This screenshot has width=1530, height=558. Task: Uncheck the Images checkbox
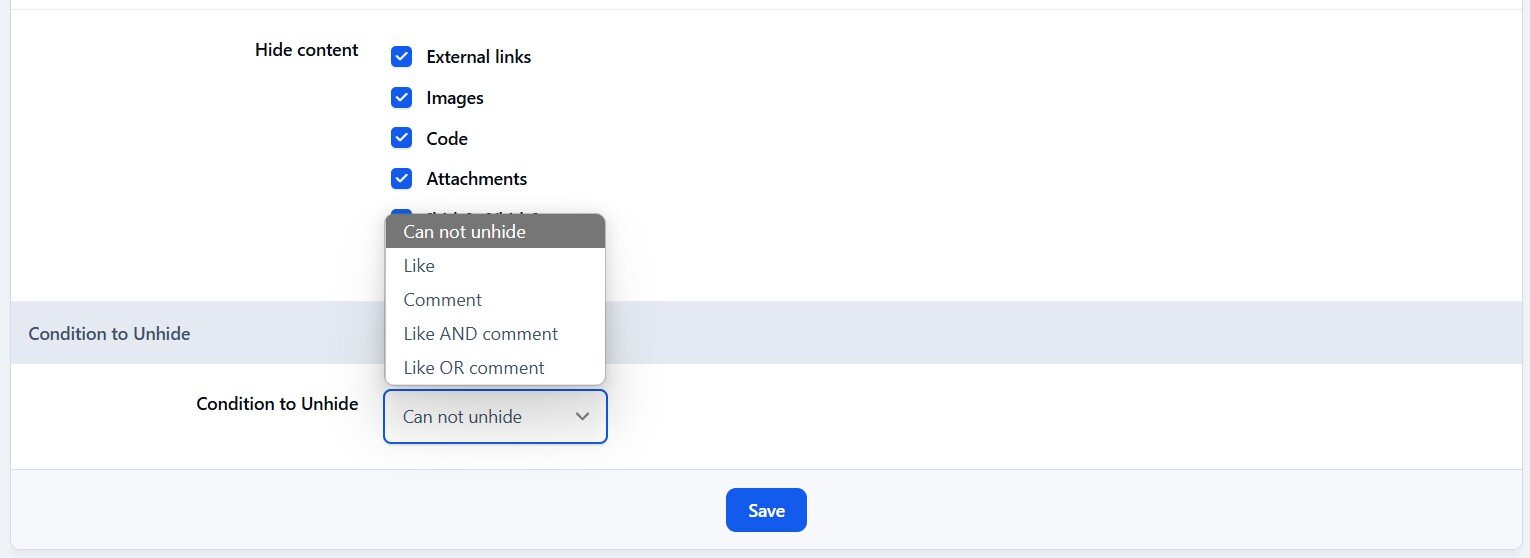coord(401,97)
